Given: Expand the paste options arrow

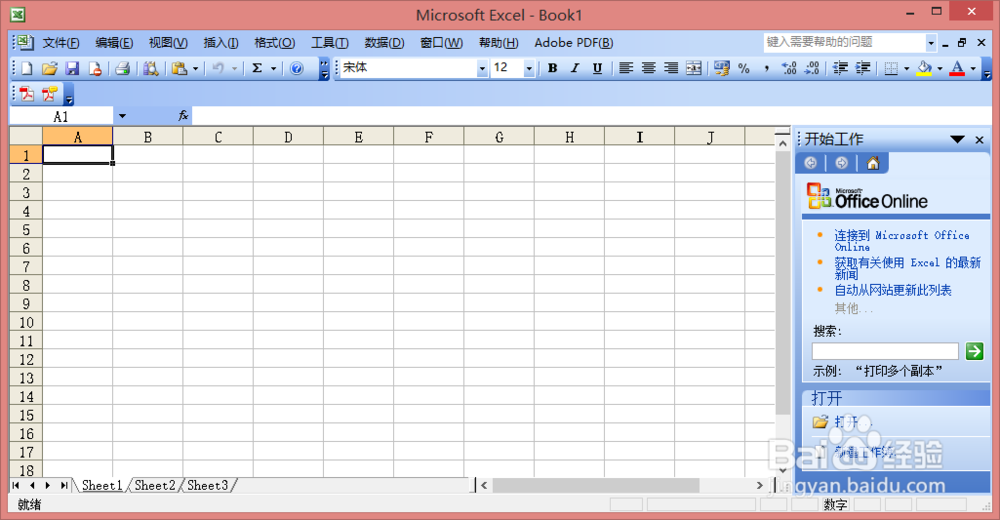Looking at the screenshot, I should coord(195,68).
